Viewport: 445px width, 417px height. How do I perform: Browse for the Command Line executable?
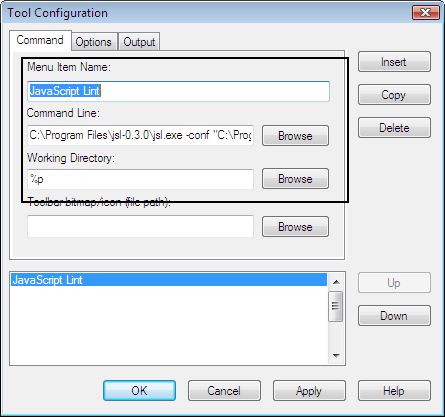click(295, 136)
